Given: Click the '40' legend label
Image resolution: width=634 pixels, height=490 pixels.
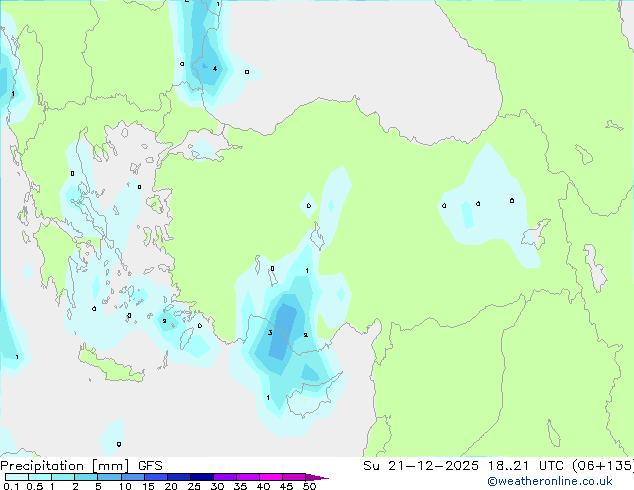Looking at the screenshot, I should (x=263, y=486).
